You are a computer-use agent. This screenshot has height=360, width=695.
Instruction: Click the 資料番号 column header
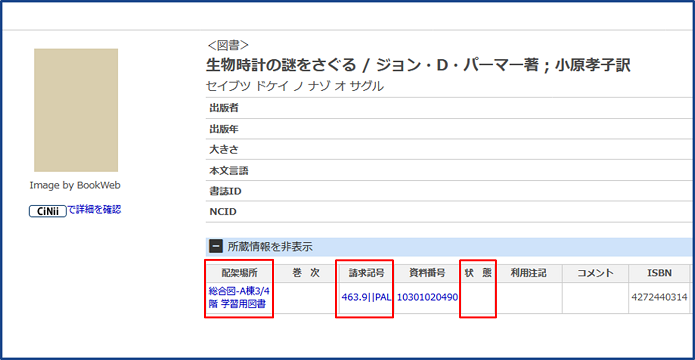[427, 274]
